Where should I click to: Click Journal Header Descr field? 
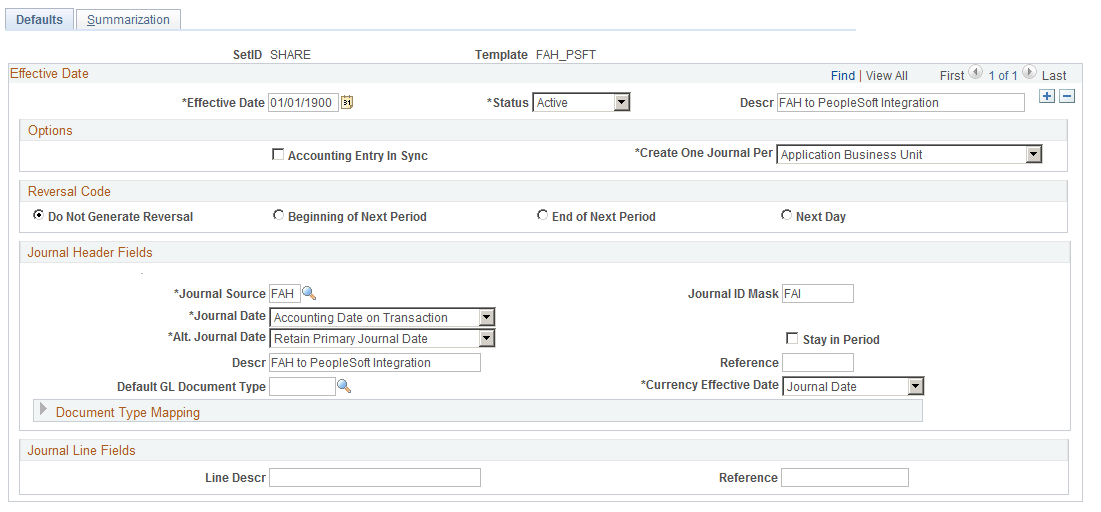[375, 362]
